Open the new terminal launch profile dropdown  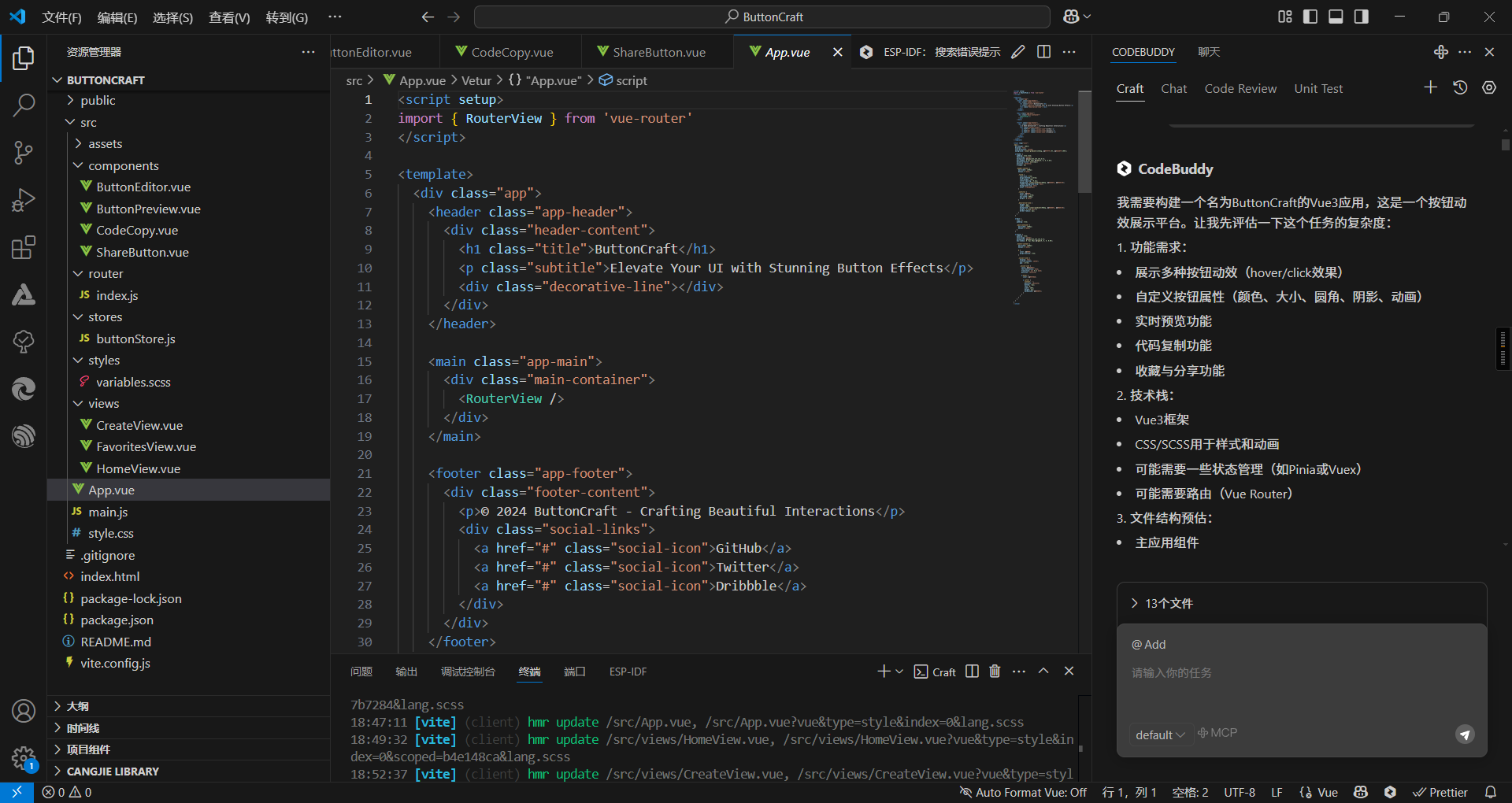point(899,672)
